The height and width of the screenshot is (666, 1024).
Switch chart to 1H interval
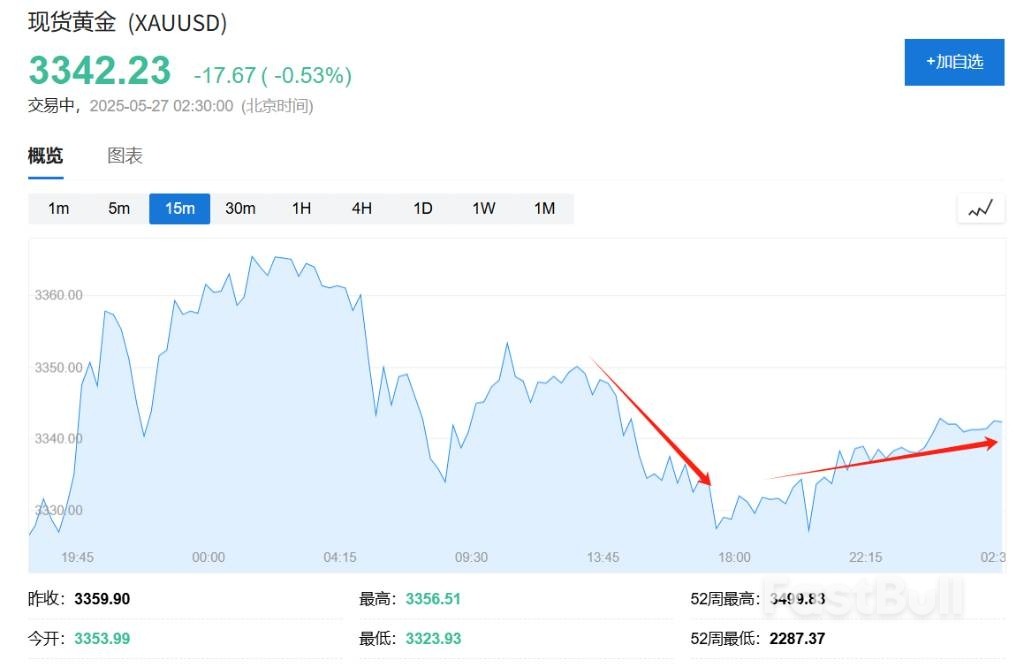301,209
